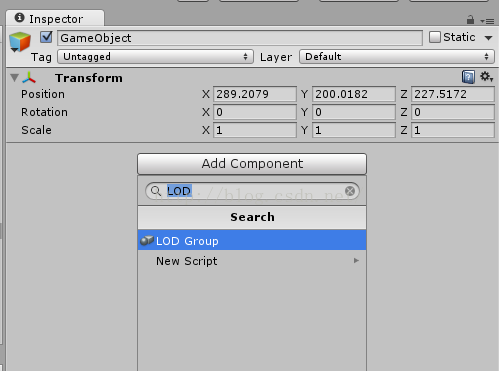The image size is (499, 371).
Task: Click the LOD Group component icon
Action: pyautogui.click(x=147, y=240)
